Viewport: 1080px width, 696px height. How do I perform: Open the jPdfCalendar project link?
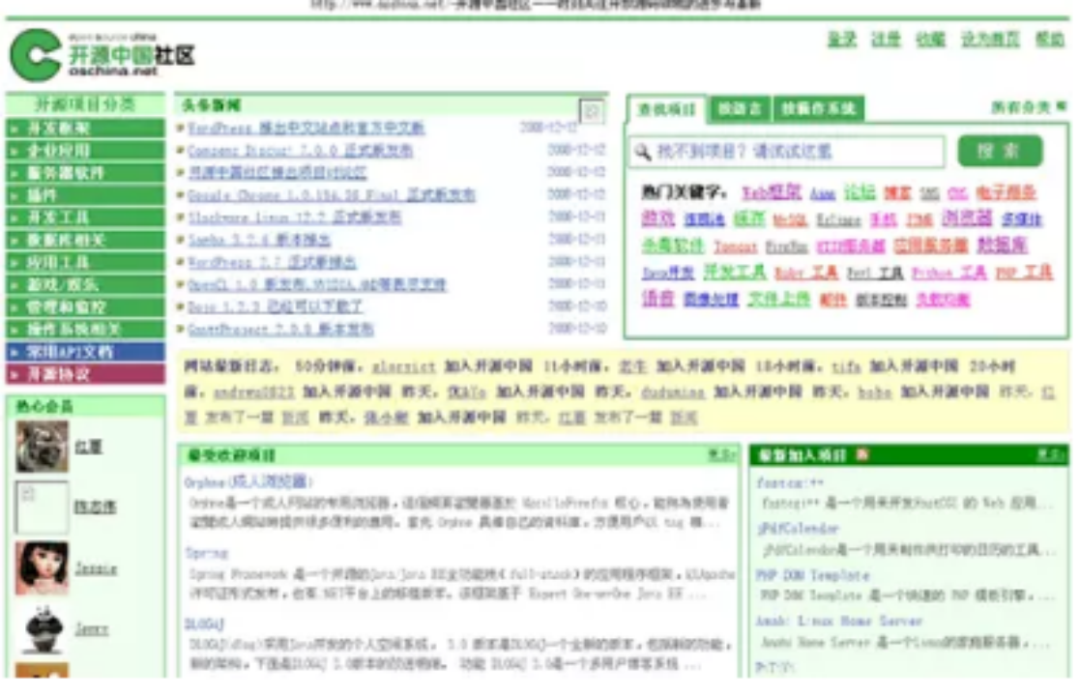click(x=798, y=529)
